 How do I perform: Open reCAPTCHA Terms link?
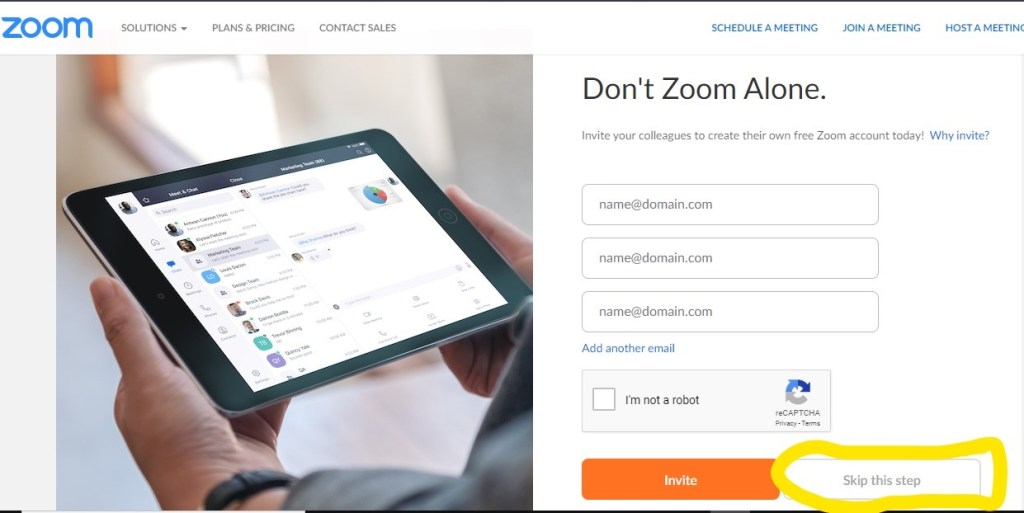tap(810, 424)
